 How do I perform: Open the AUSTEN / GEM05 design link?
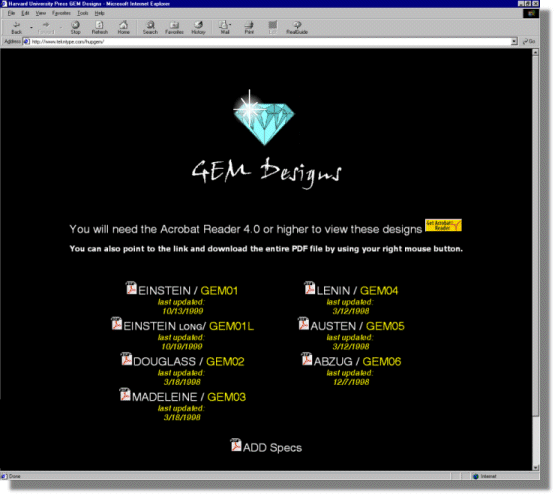(x=357, y=326)
